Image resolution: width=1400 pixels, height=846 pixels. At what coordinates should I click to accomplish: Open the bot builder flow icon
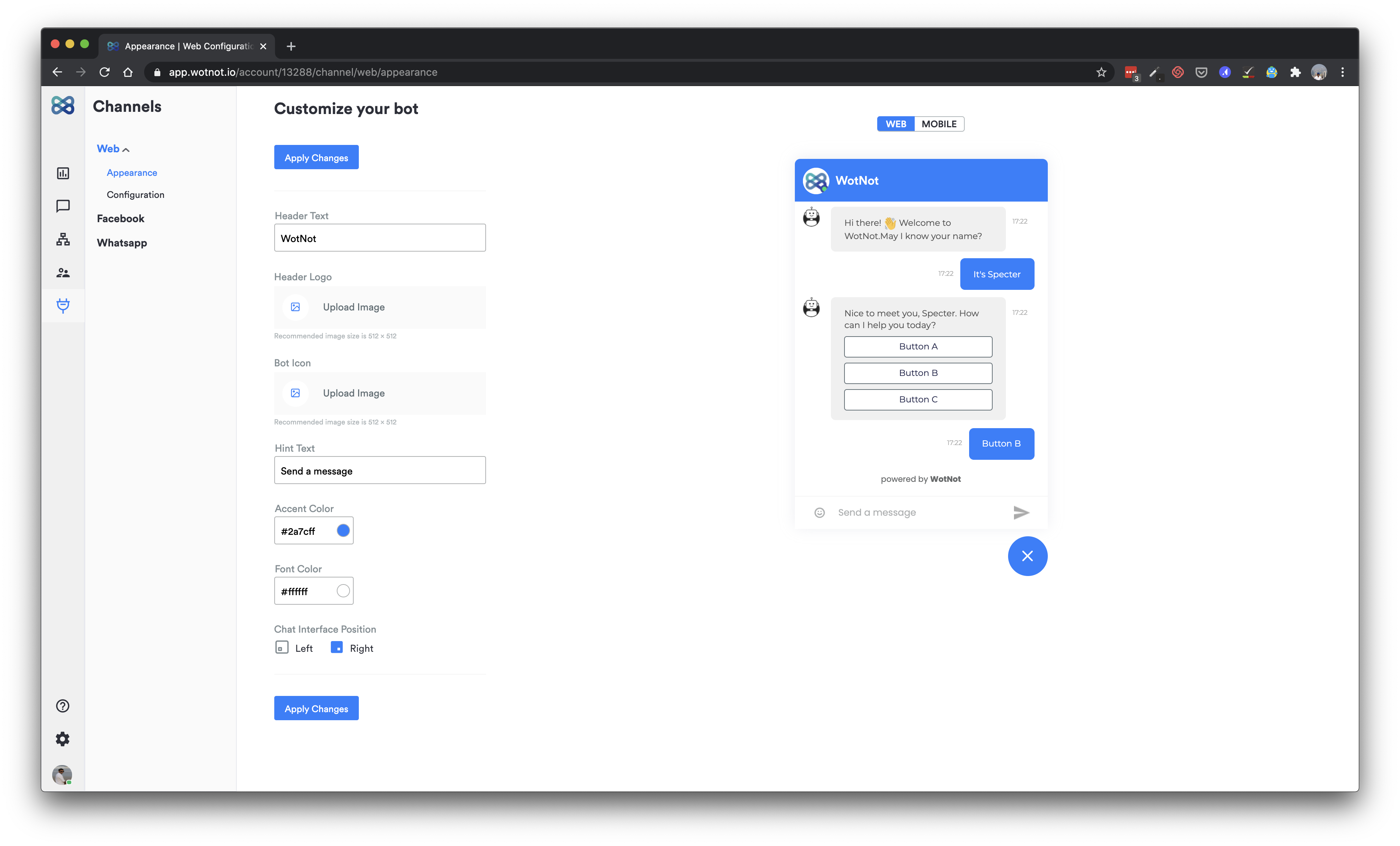pyautogui.click(x=63, y=239)
